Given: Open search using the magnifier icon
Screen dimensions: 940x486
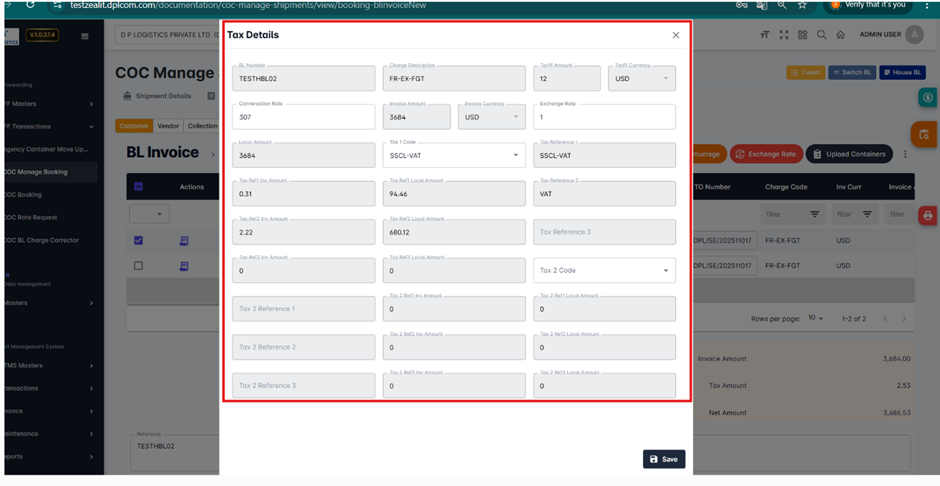Looking at the screenshot, I should 821,35.
